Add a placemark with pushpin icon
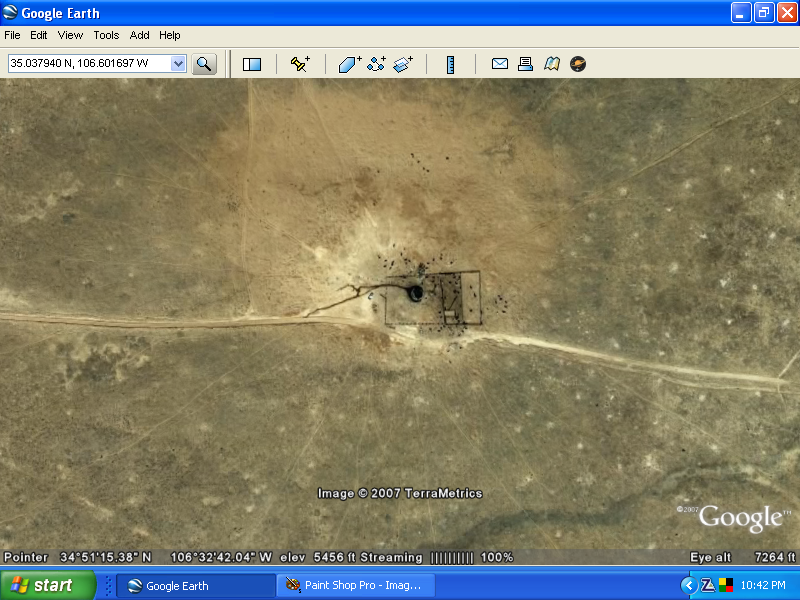 300,64
